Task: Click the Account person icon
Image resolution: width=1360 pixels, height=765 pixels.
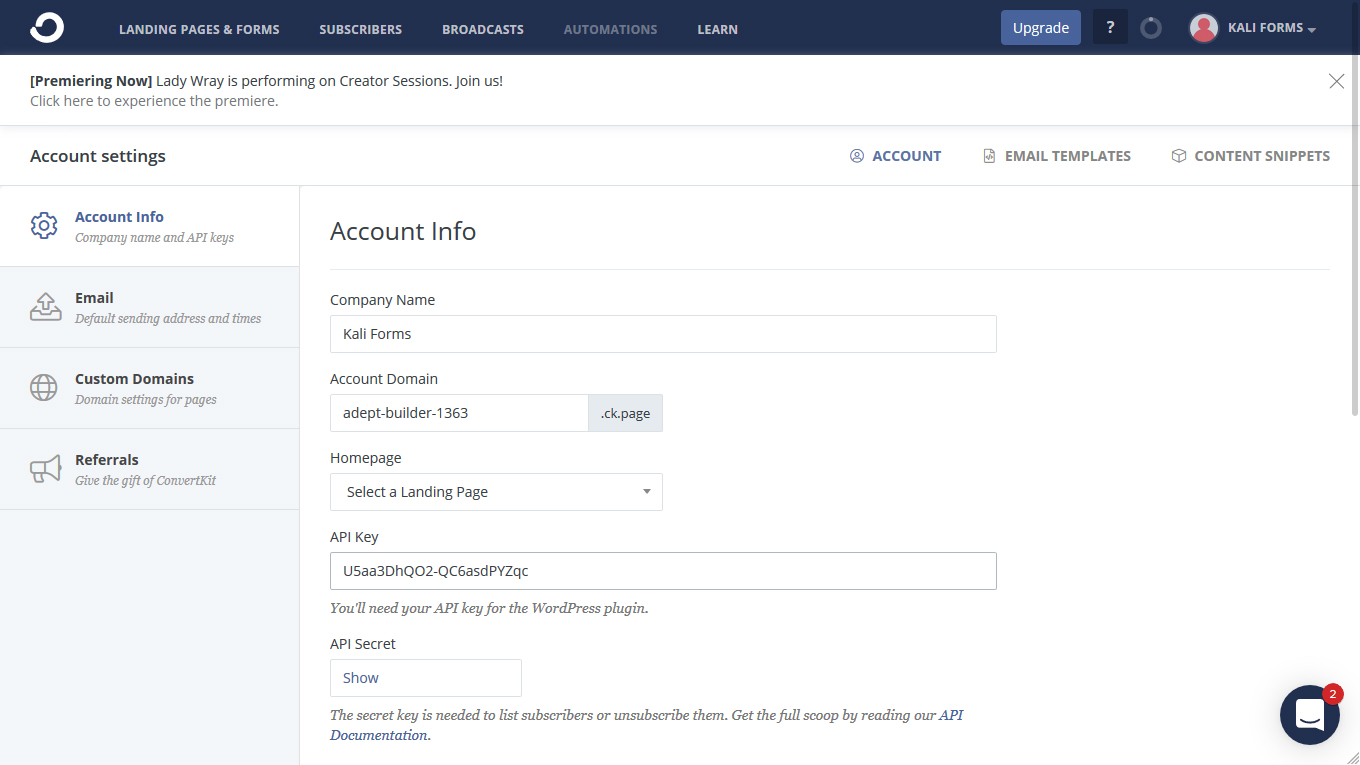Action: [x=857, y=156]
